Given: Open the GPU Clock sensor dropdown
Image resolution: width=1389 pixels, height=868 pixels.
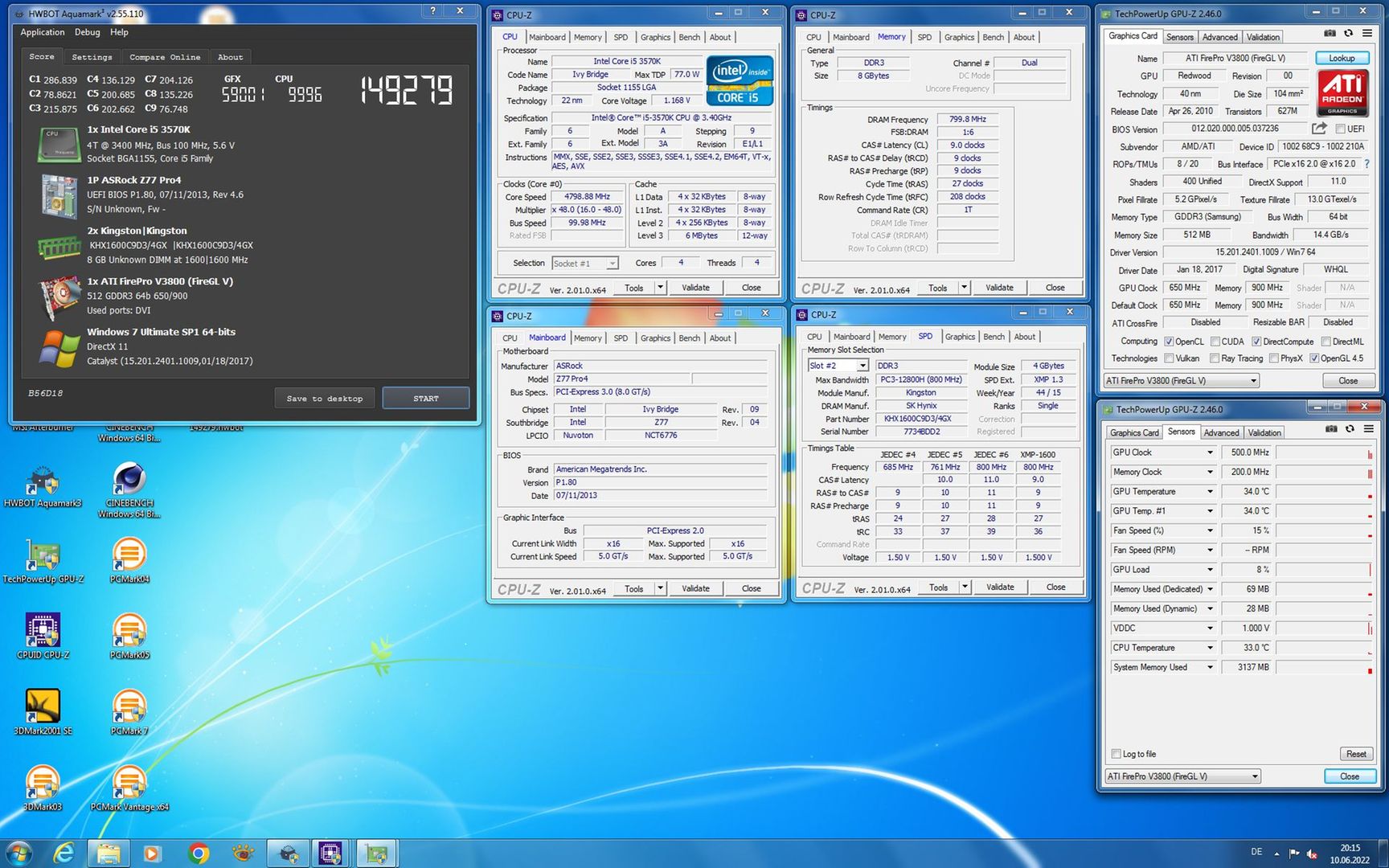Looking at the screenshot, I should click(1209, 452).
